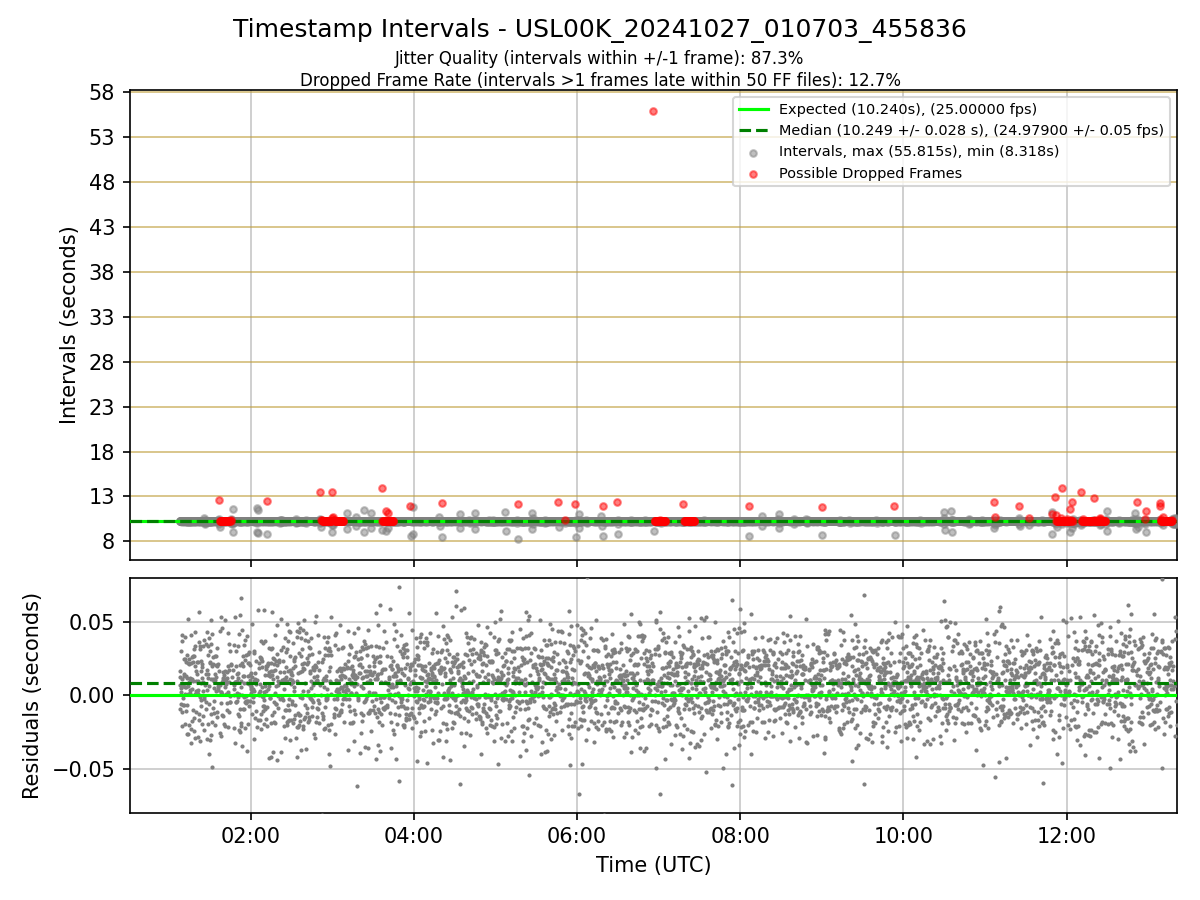Click the red dot marker in the legend

click(754, 173)
